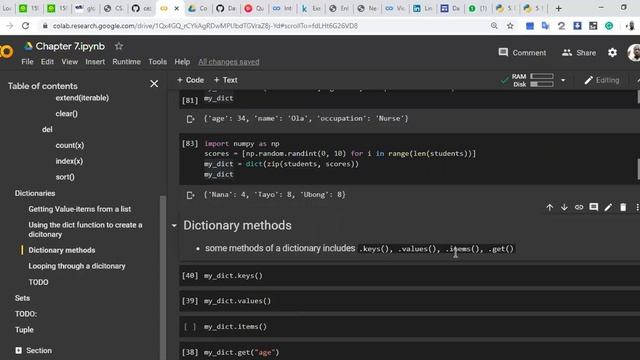Viewport: 640px width, 360px height.
Task: Toggle output of cell 81
Action: [x=190, y=119]
